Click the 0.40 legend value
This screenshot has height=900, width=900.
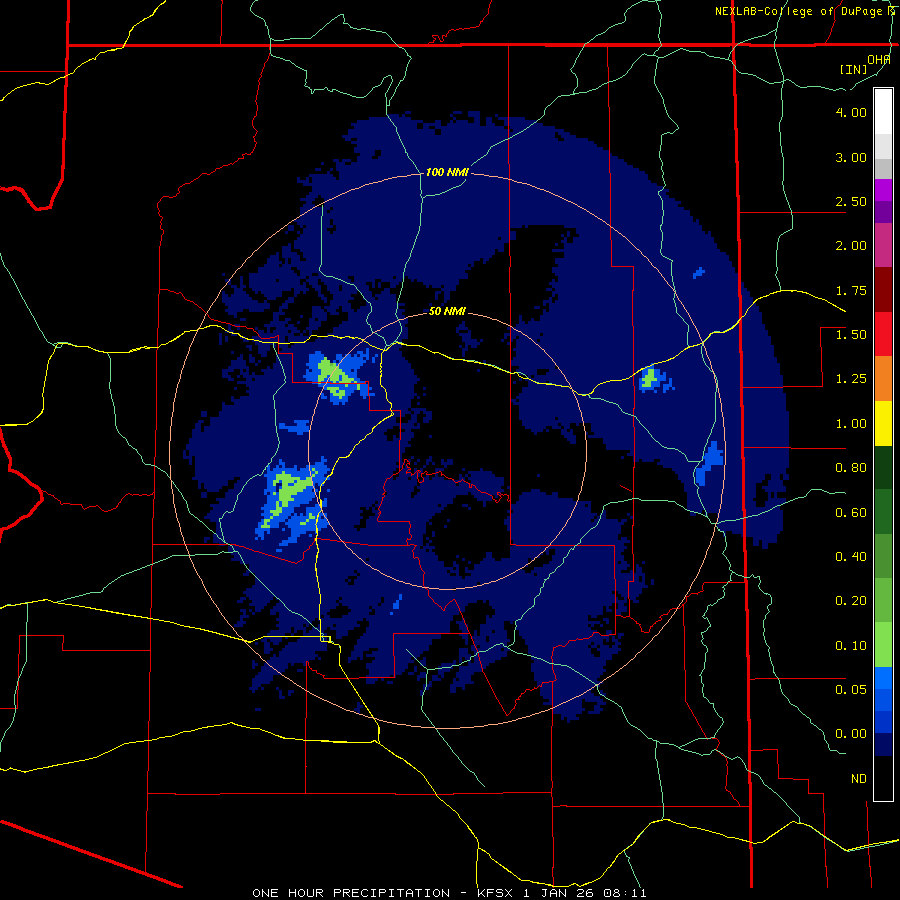coord(851,557)
